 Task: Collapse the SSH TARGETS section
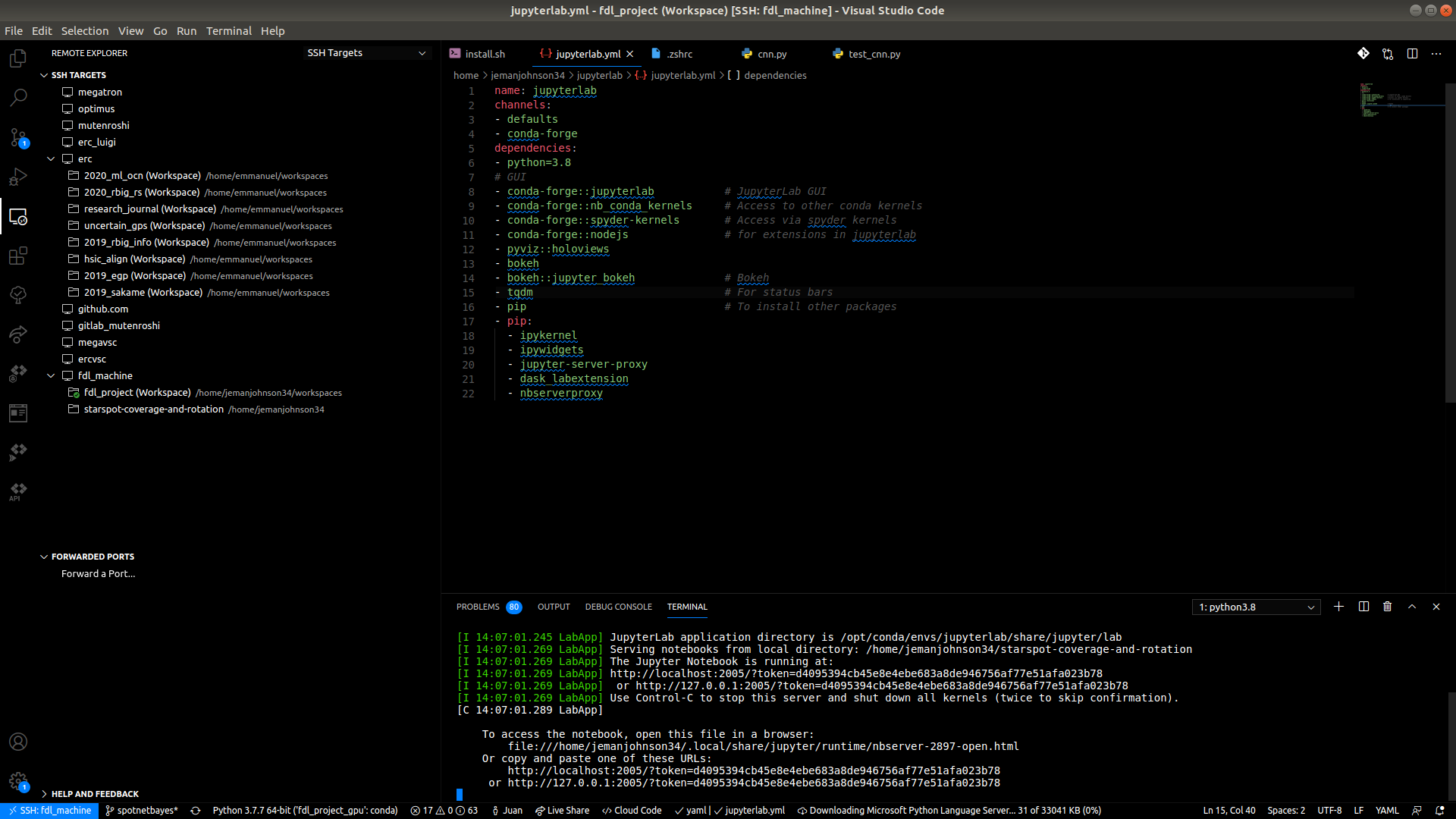click(44, 75)
